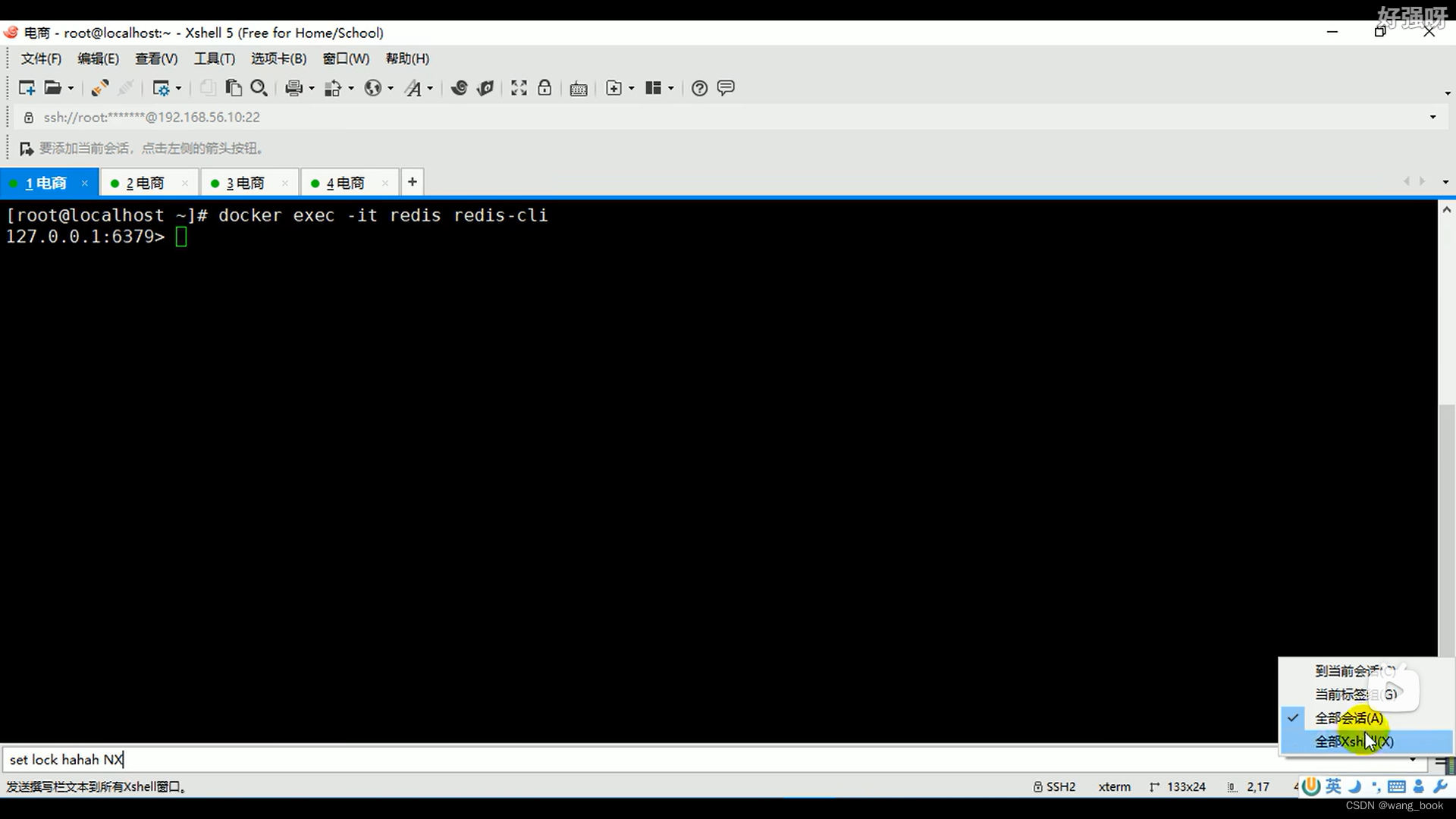Open the 选项卡(B) menu
Viewport: 1456px width, 819px height.
[278, 58]
